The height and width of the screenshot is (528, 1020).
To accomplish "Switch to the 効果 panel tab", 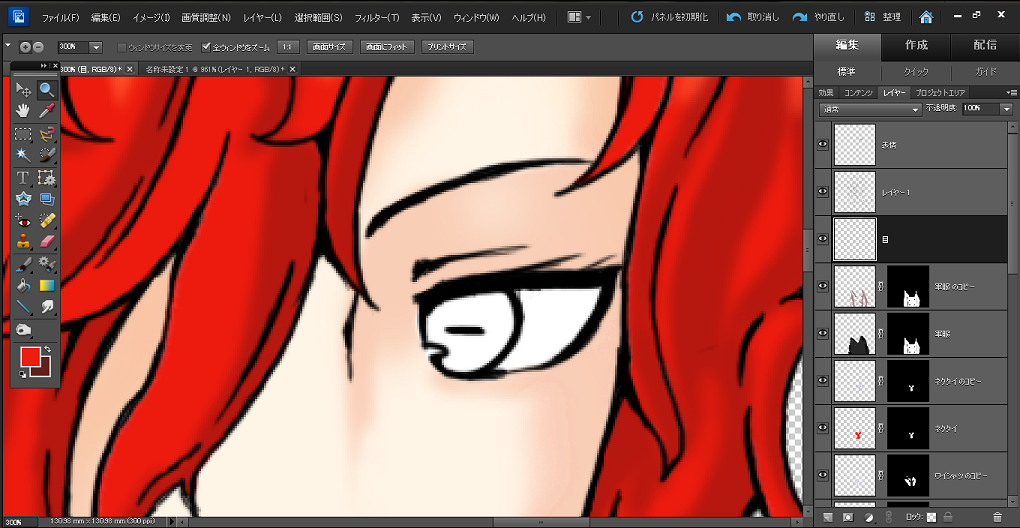I will [825, 92].
